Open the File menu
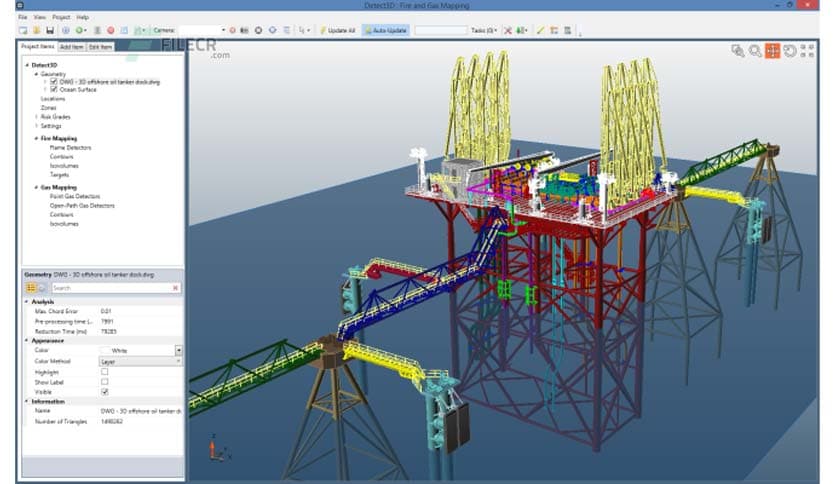This screenshot has width=836, height=484. [x=23, y=17]
